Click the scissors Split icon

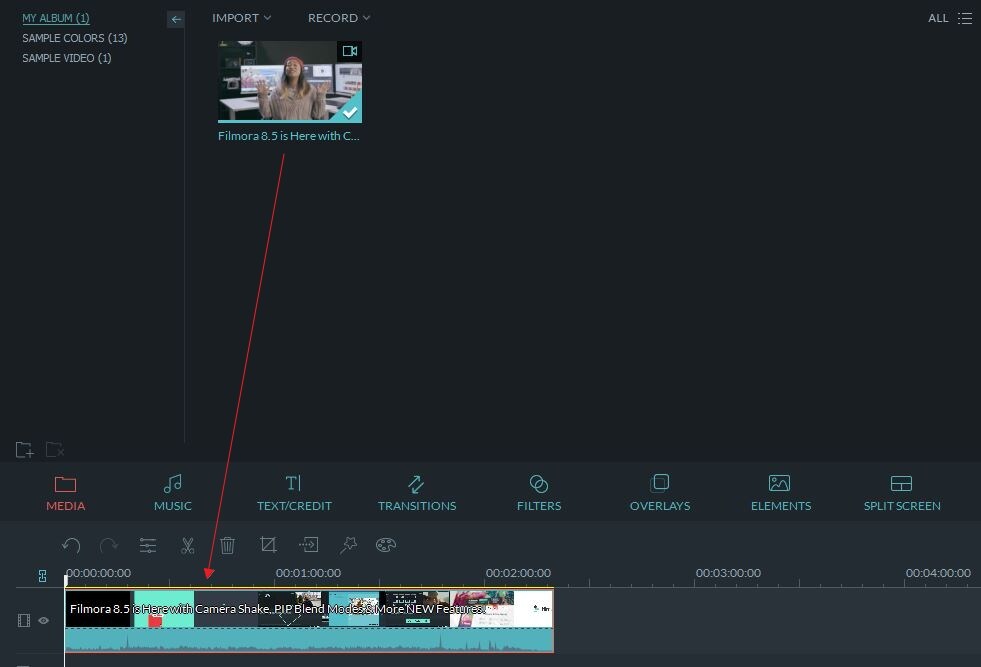pyautogui.click(x=188, y=545)
